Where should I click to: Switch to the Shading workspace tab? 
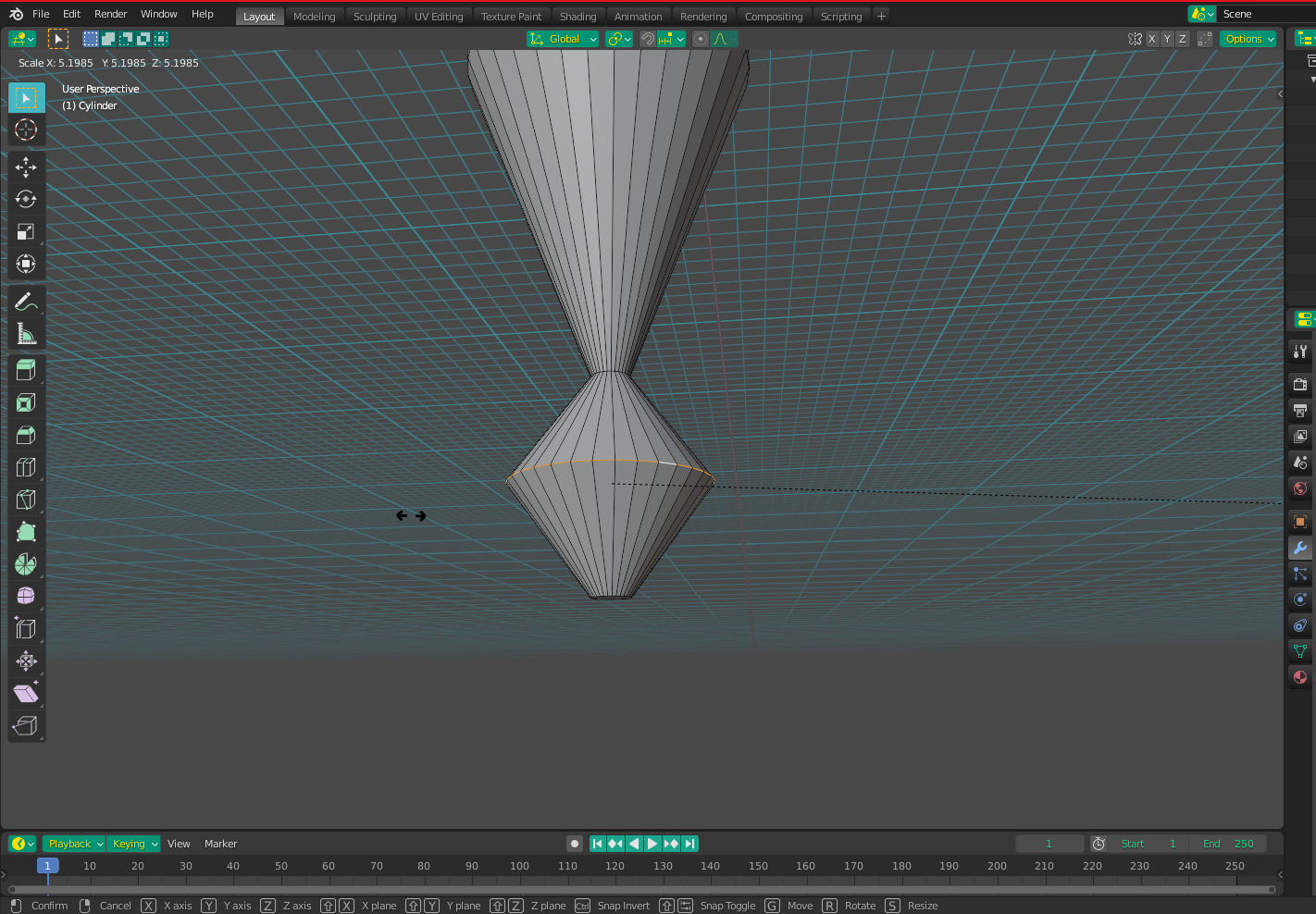577,17
